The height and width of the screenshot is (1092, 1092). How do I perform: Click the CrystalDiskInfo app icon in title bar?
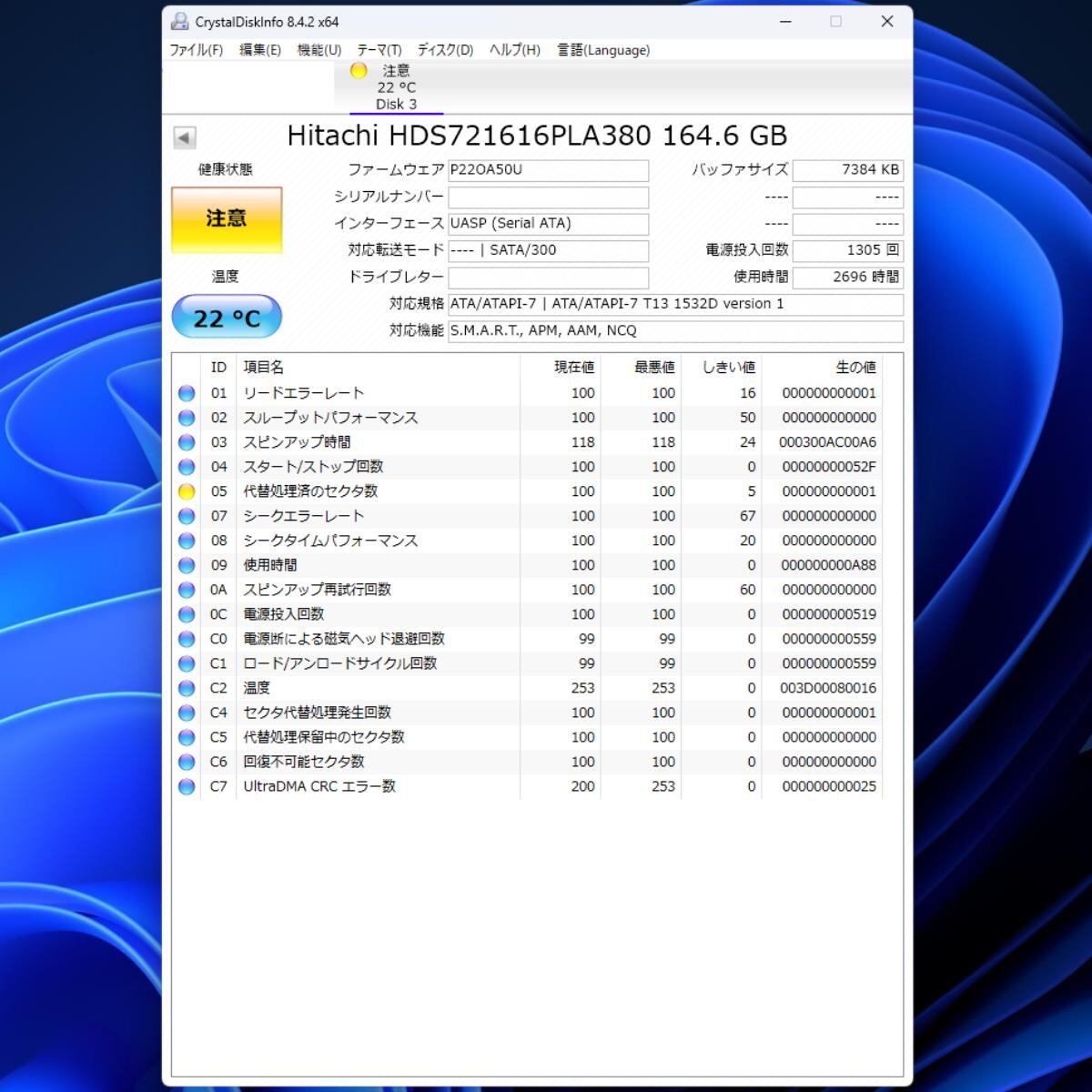click(x=180, y=22)
